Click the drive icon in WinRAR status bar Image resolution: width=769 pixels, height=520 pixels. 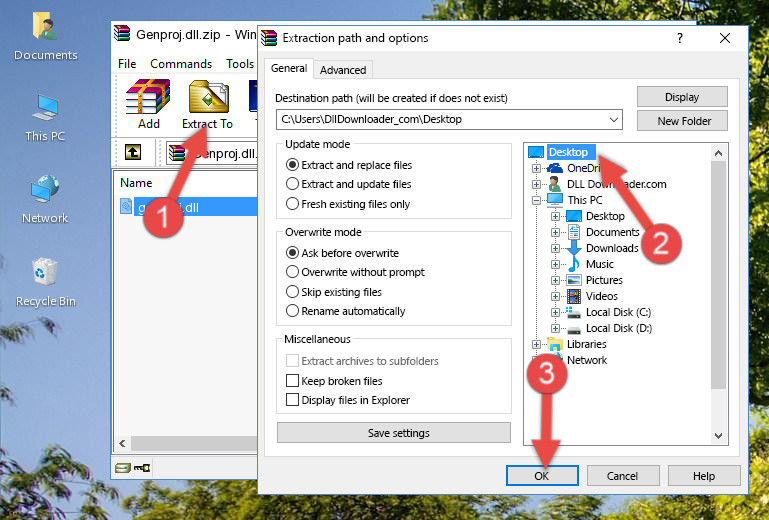pyautogui.click(x=123, y=468)
